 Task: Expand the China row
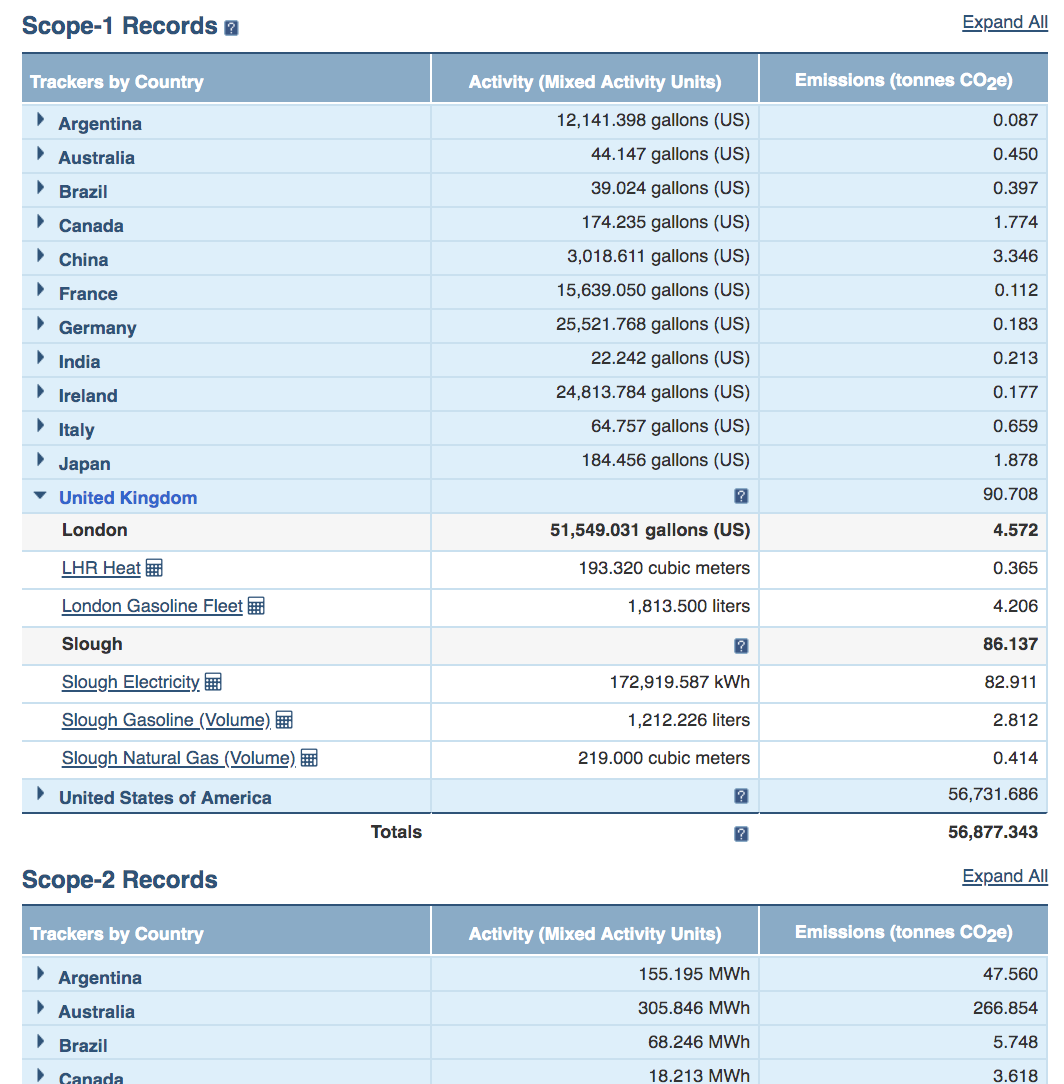pos(40,256)
